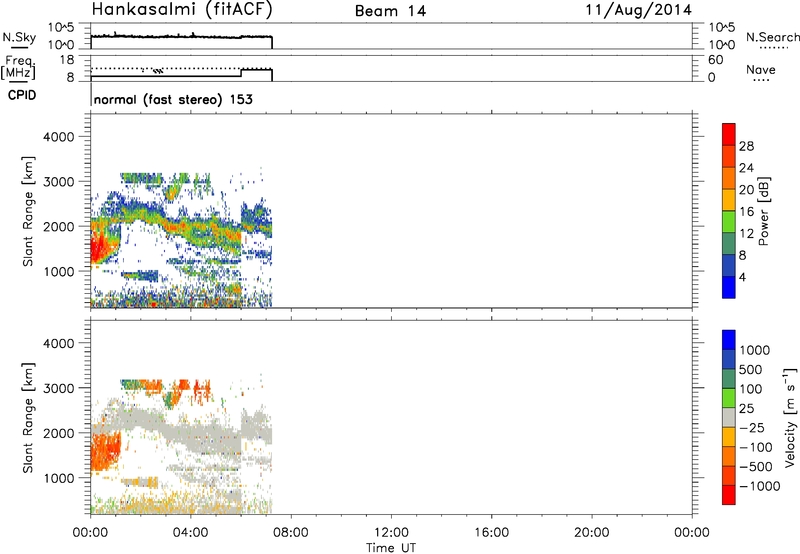The image size is (800, 554).
Task: Click the "normal (fast stereo) 153" text
Action: (173, 99)
